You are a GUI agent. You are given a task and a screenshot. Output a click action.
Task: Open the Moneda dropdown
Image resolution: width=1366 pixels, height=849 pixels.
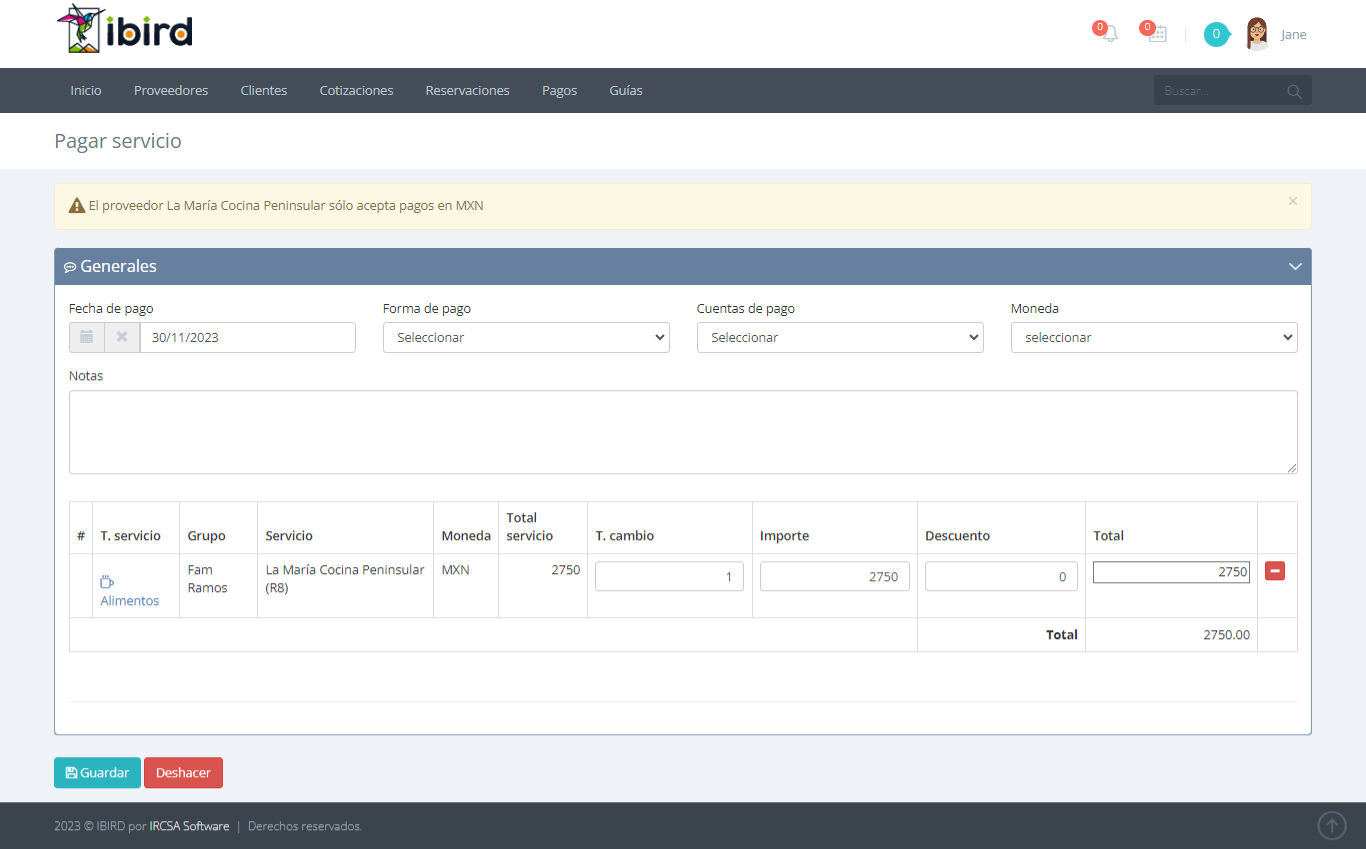[x=1154, y=337]
